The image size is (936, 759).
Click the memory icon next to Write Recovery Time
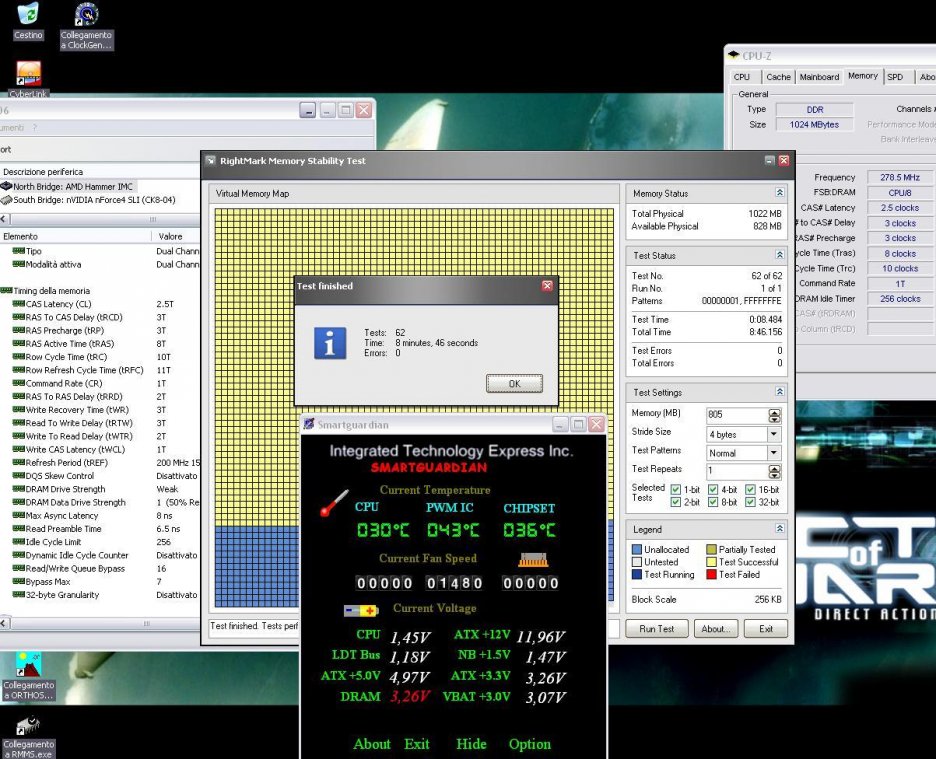[x=19, y=410]
